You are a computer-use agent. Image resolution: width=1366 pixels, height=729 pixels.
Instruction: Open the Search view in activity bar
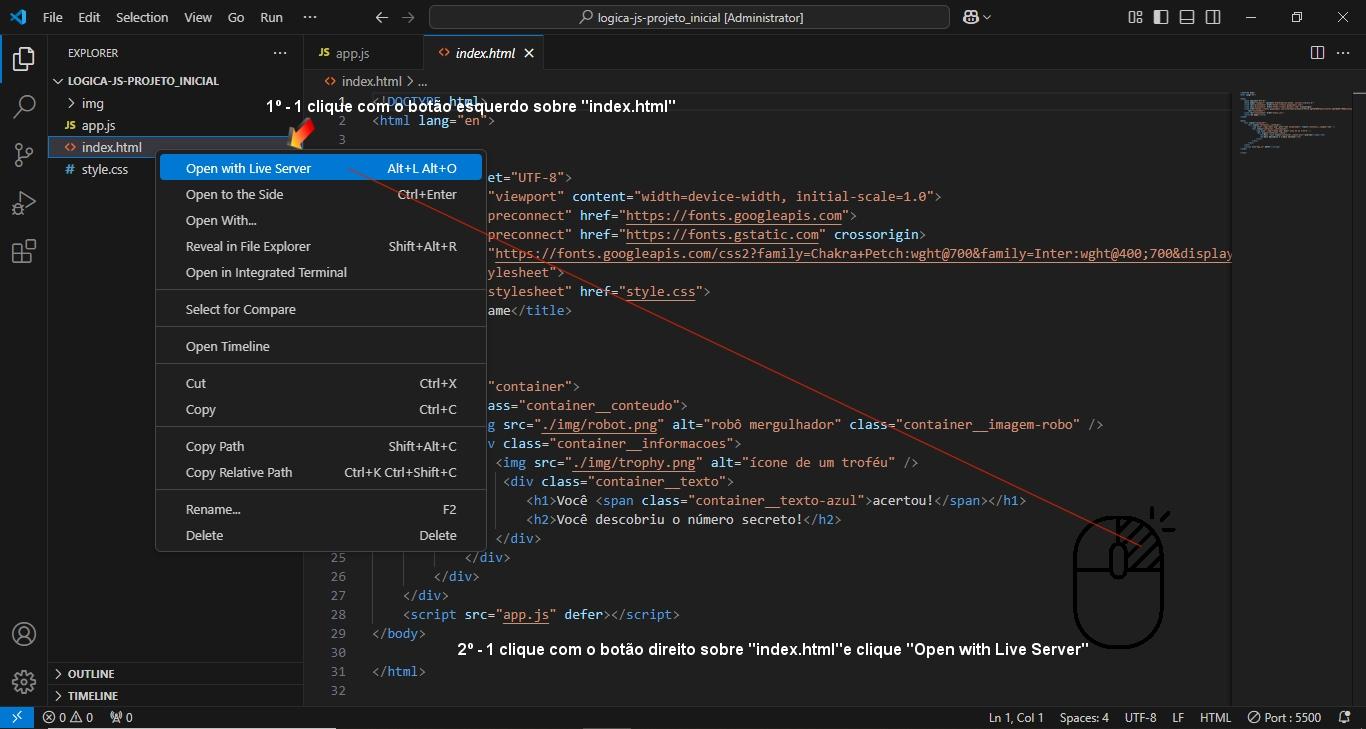pyautogui.click(x=24, y=107)
